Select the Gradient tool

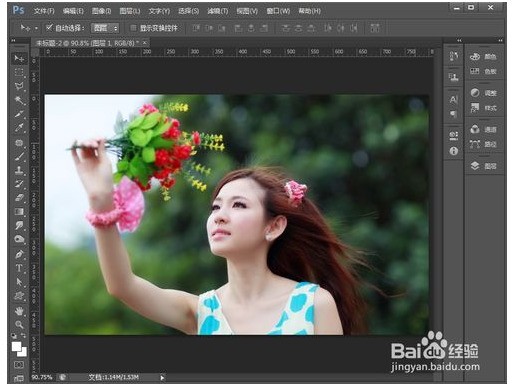pyautogui.click(x=19, y=212)
